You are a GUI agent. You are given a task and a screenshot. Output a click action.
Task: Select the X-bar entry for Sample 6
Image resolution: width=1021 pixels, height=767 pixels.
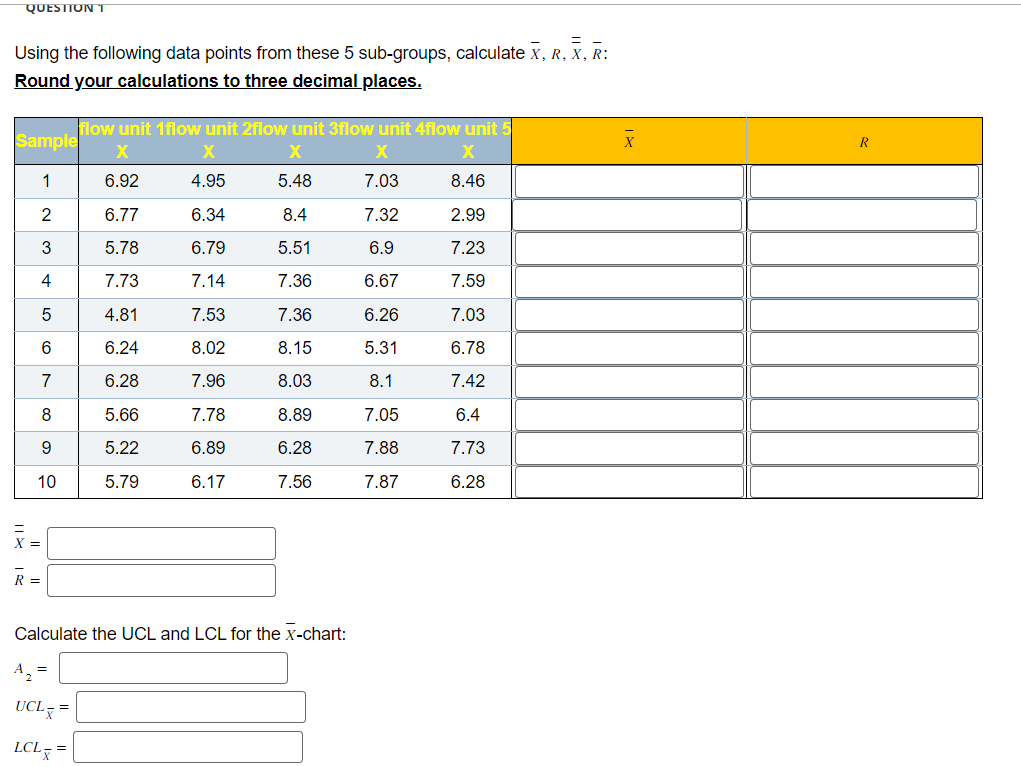coord(628,347)
